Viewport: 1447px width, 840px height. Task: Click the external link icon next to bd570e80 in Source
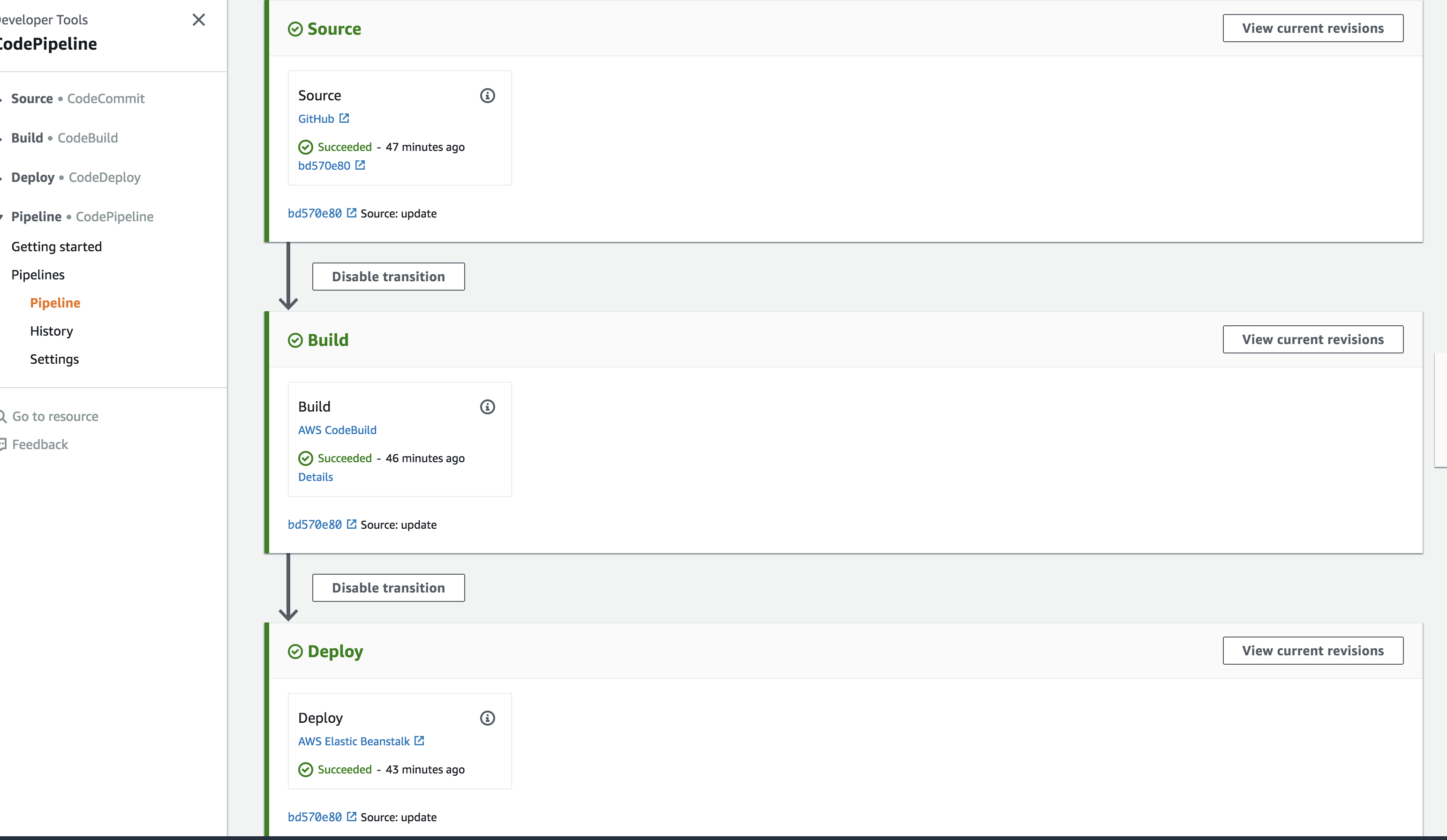click(x=360, y=165)
